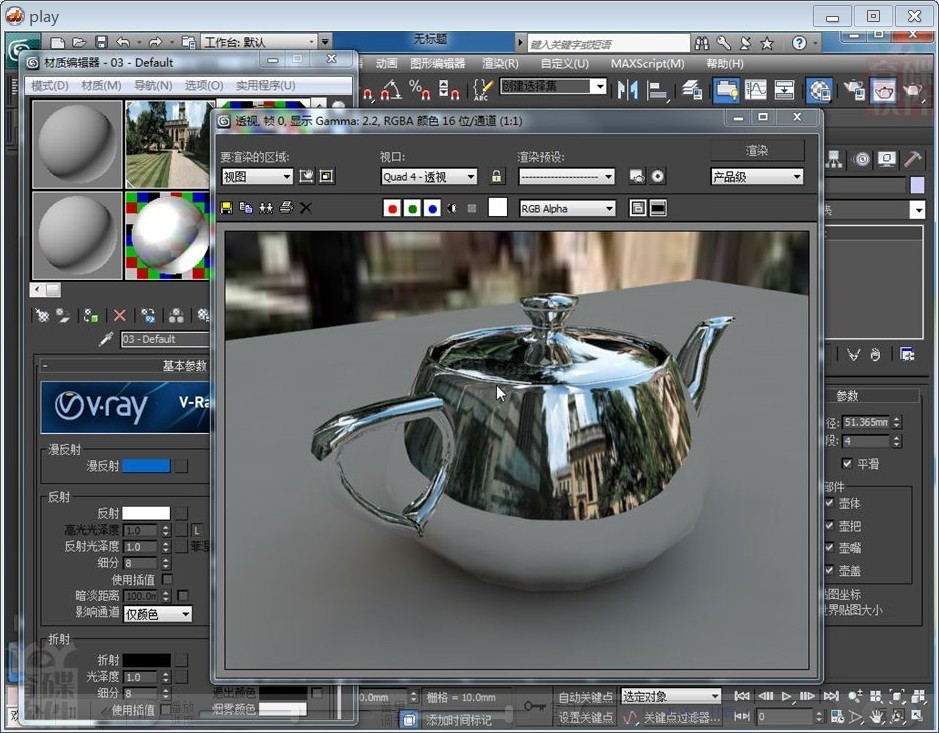Open the 要渲染的区域 视图 dropdown

pos(257,177)
